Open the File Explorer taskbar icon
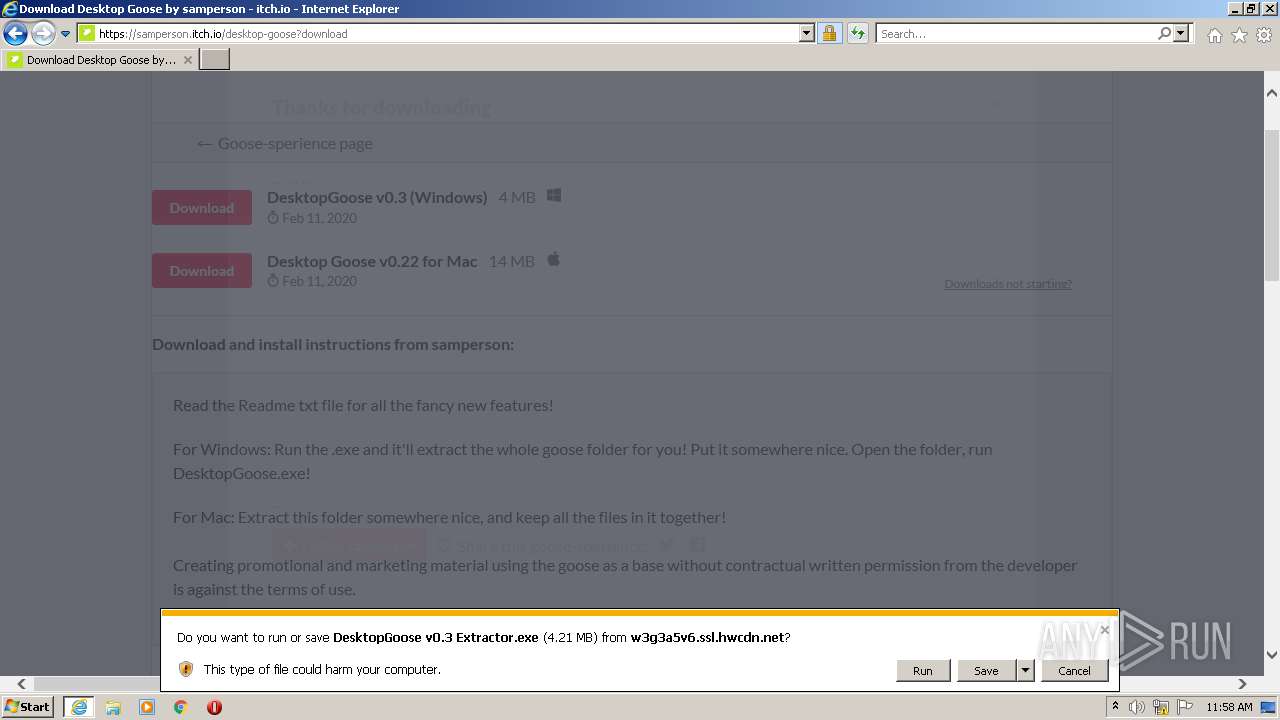 [x=113, y=707]
